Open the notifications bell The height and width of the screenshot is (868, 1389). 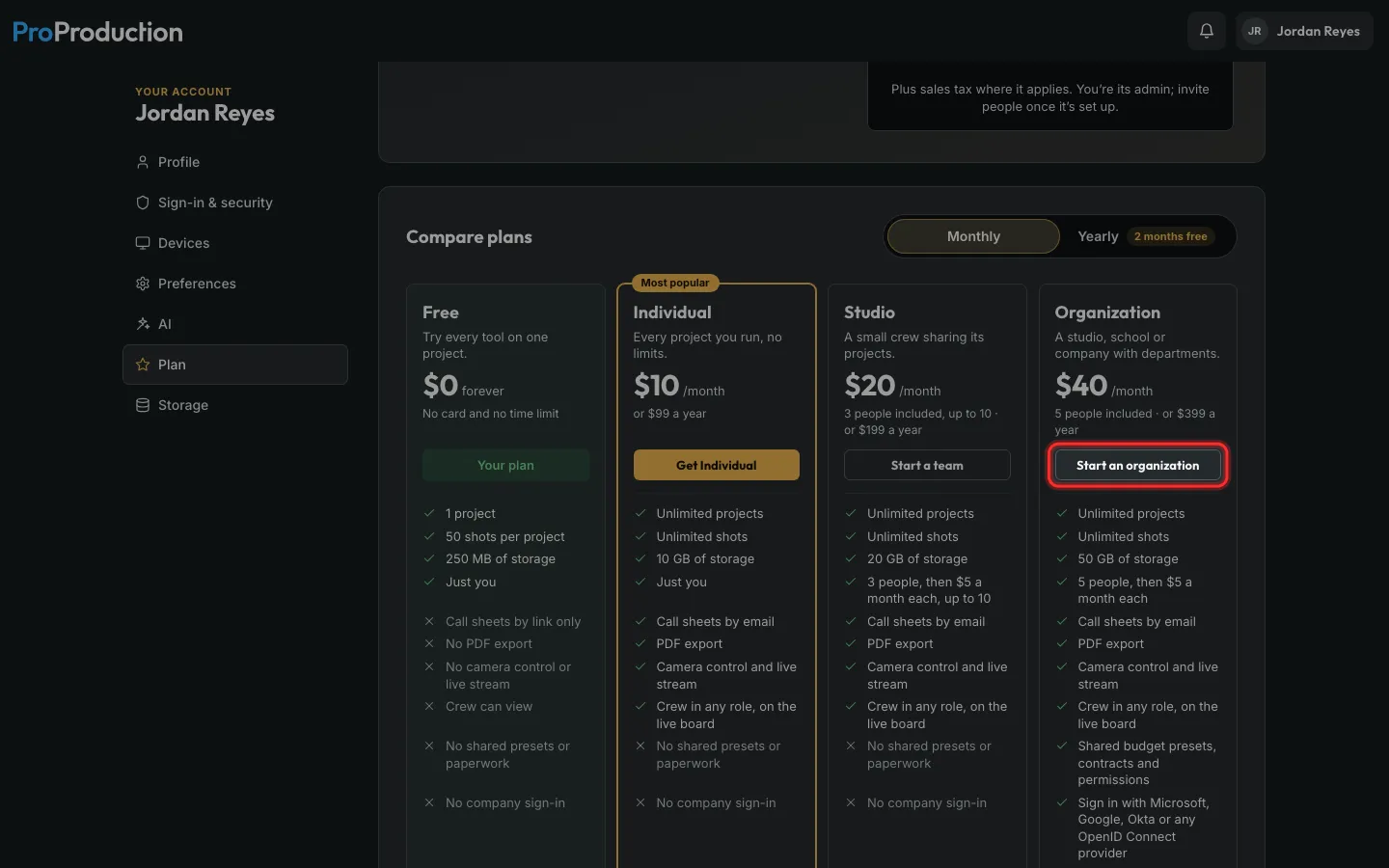pyautogui.click(x=1206, y=31)
